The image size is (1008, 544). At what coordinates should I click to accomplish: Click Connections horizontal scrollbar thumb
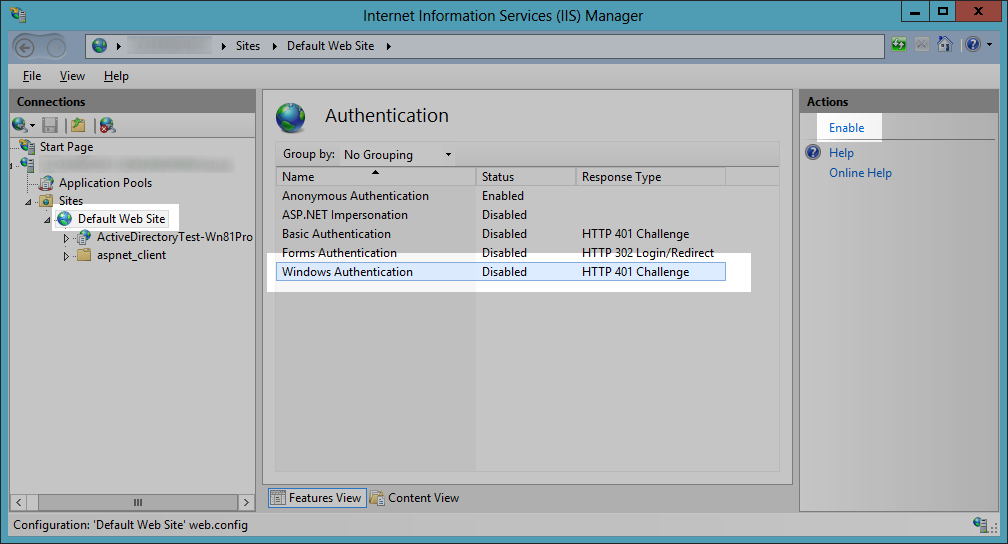138,502
